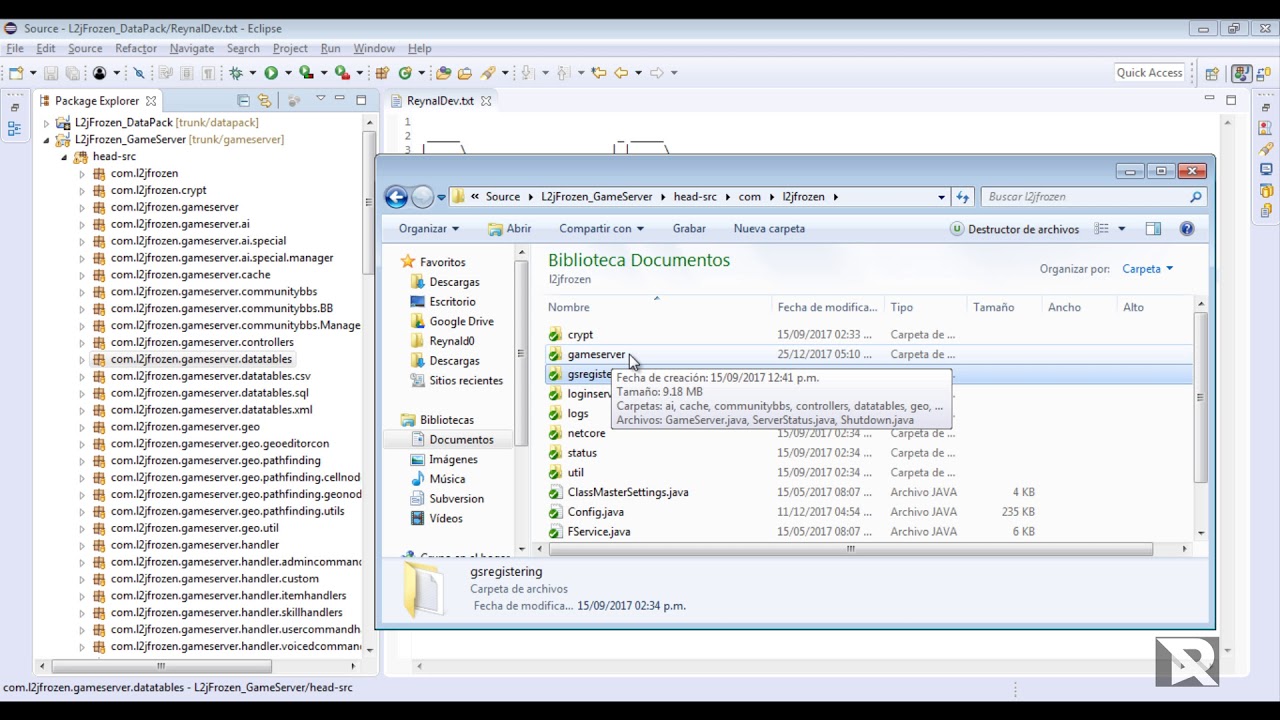
Task: Click the New Java Class toolbar icon
Action: pyautogui.click(x=405, y=73)
